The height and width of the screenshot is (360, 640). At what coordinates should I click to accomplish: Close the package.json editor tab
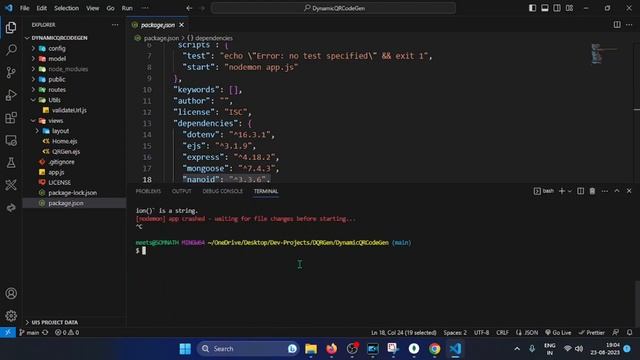[x=182, y=25]
